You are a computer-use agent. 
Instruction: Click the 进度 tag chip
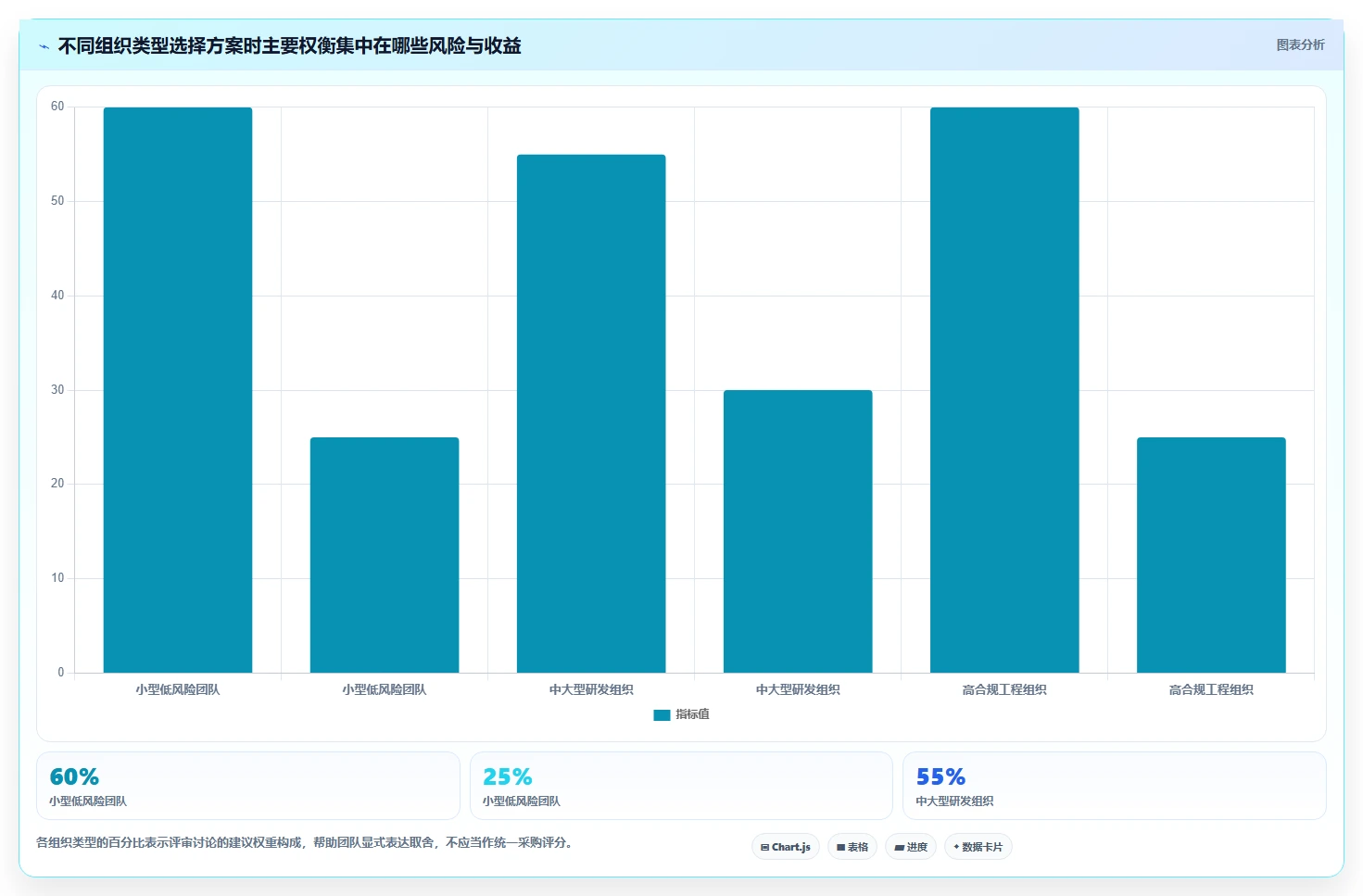tap(911, 847)
